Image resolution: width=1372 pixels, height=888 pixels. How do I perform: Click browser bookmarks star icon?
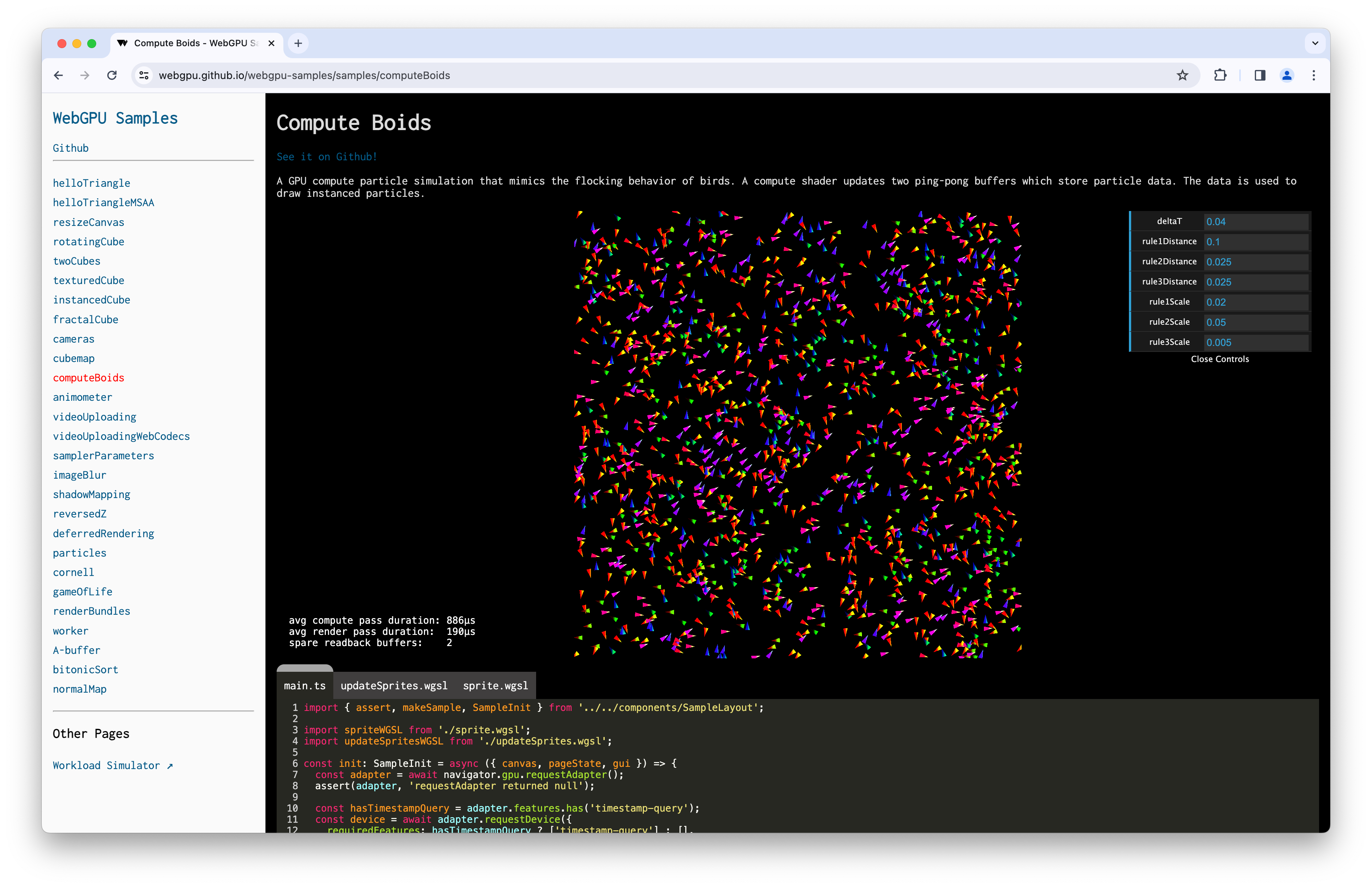click(1184, 75)
